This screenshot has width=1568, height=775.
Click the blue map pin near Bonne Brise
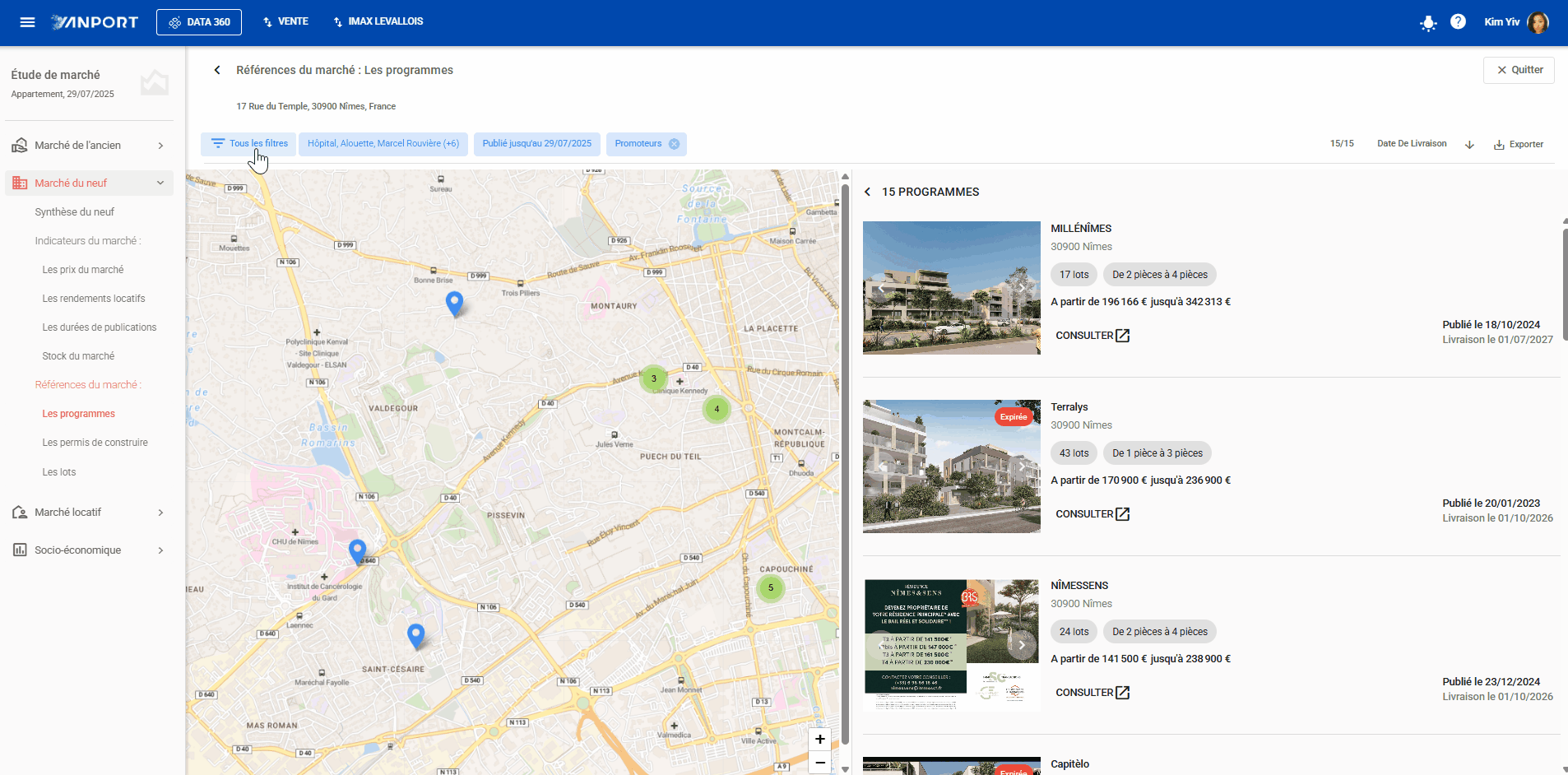(x=454, y=304)
